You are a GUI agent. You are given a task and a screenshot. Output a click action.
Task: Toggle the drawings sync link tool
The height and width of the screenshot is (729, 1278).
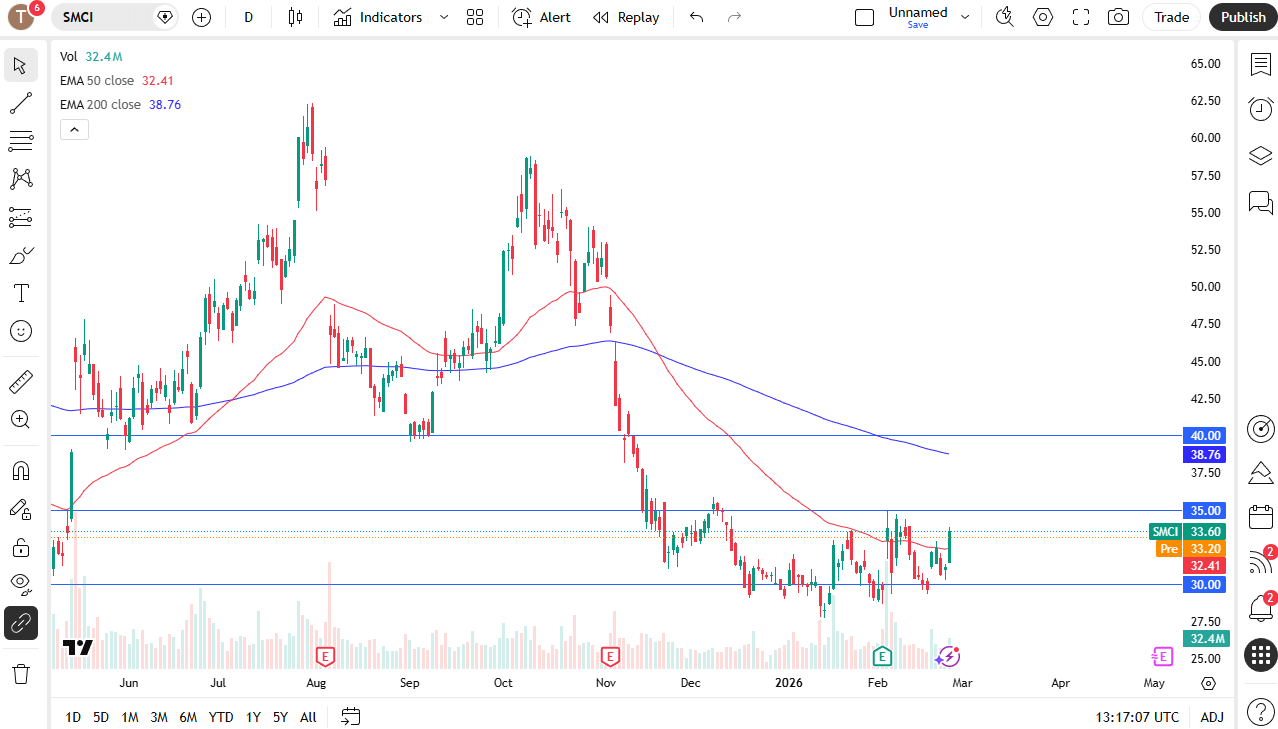click(20, 623)
